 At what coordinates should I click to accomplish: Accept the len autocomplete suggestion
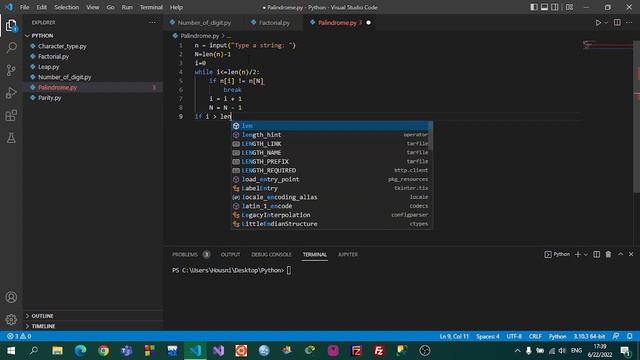(331, 126)
